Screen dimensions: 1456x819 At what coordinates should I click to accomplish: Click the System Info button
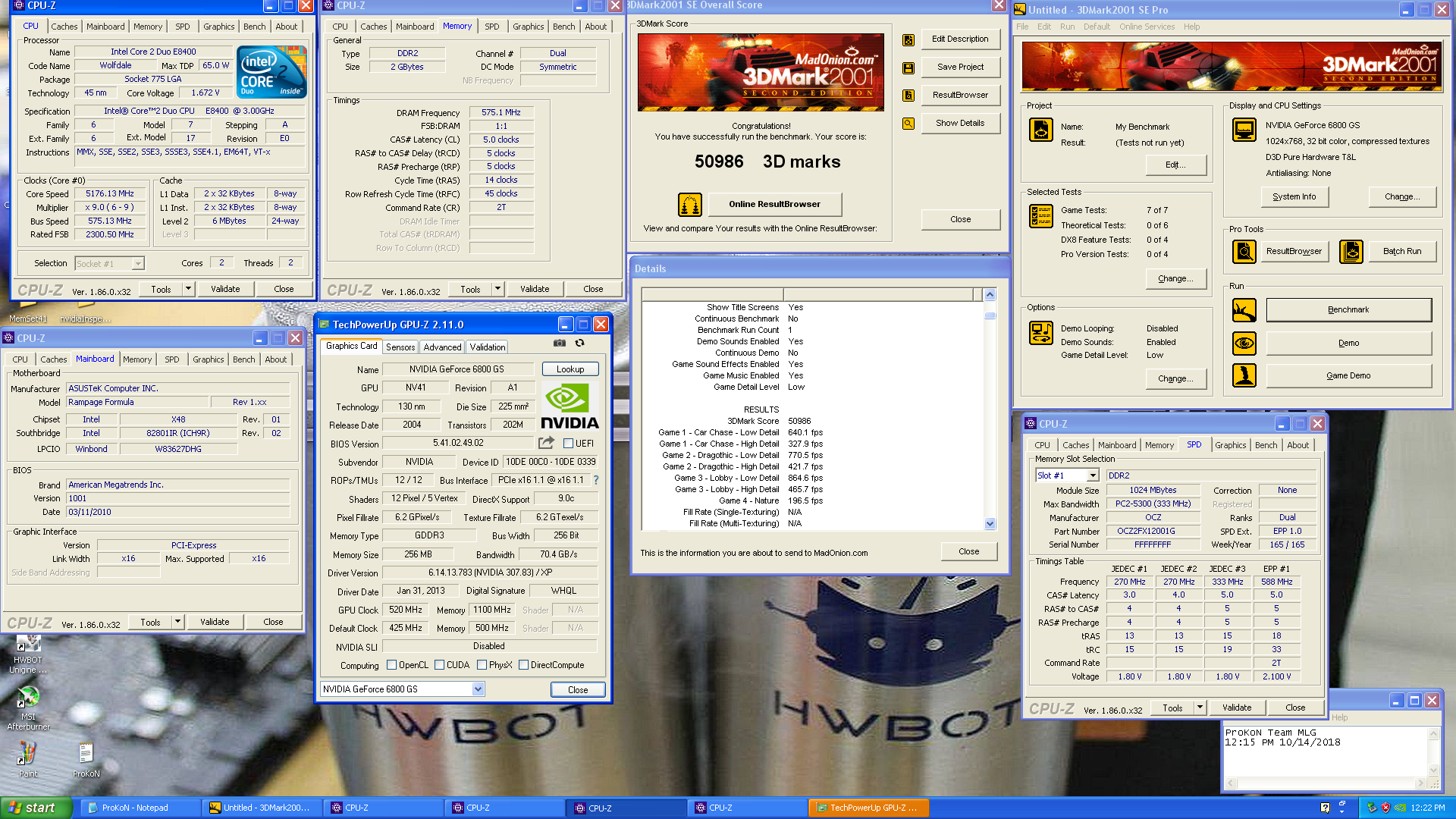(1294, 196)
